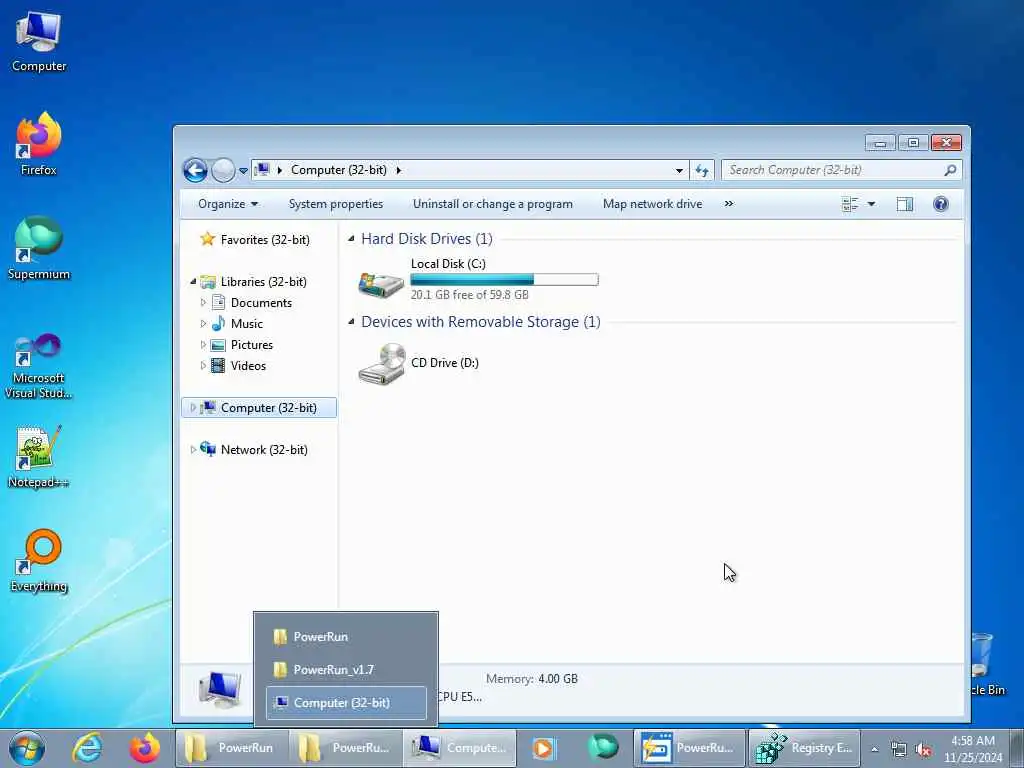
Task: Launch Firefox from the taskbar
Action: 144,748
